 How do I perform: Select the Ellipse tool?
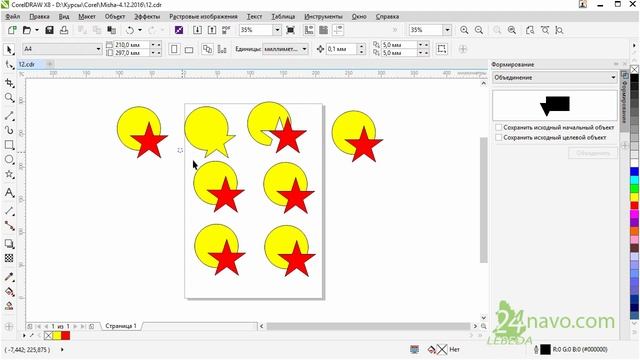tap(9, 160)
